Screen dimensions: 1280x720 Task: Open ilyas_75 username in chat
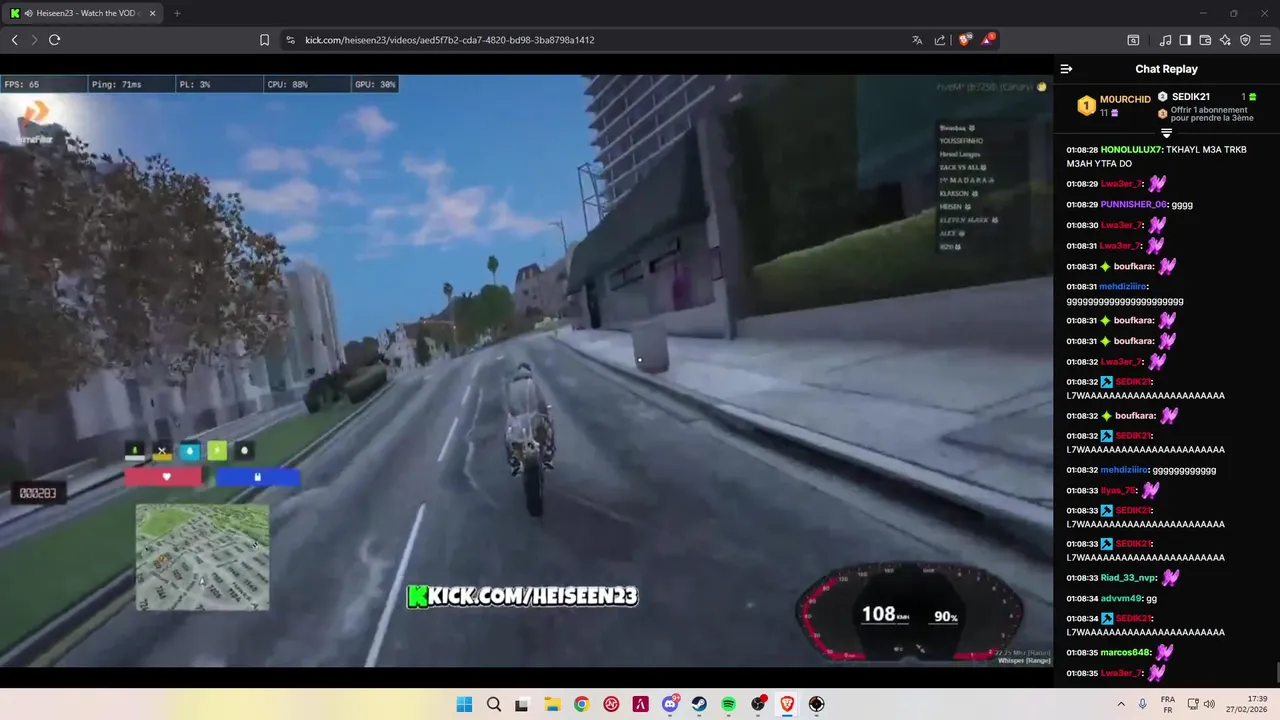coord(1118,491)
